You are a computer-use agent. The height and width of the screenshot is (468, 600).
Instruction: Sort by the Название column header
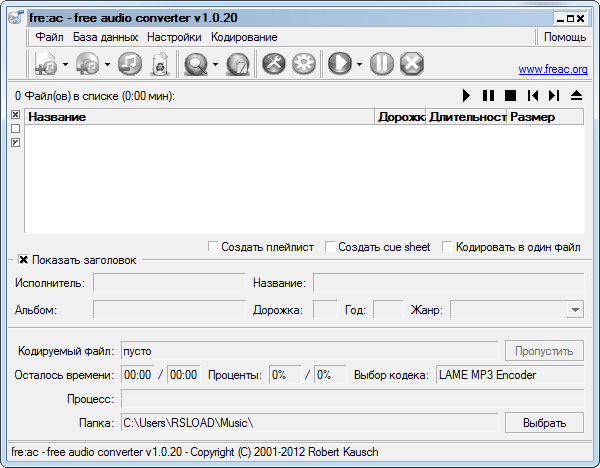point(199,117)
